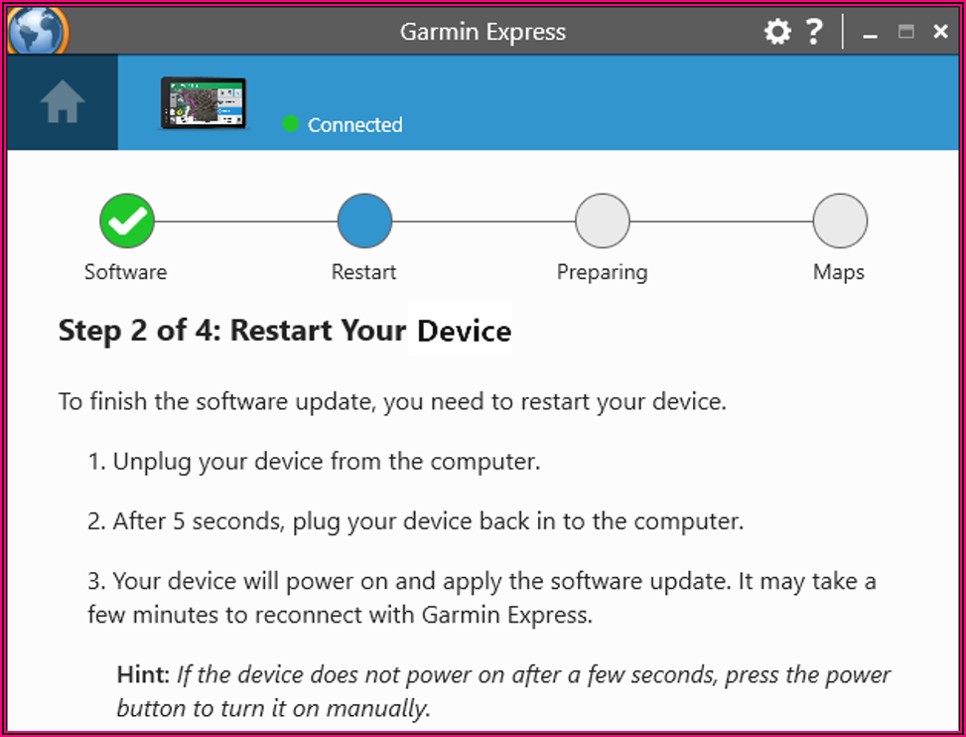966x737 pixels.
Task: Click the Software step label
Action: pyautogui.click(x=126, y=272)
